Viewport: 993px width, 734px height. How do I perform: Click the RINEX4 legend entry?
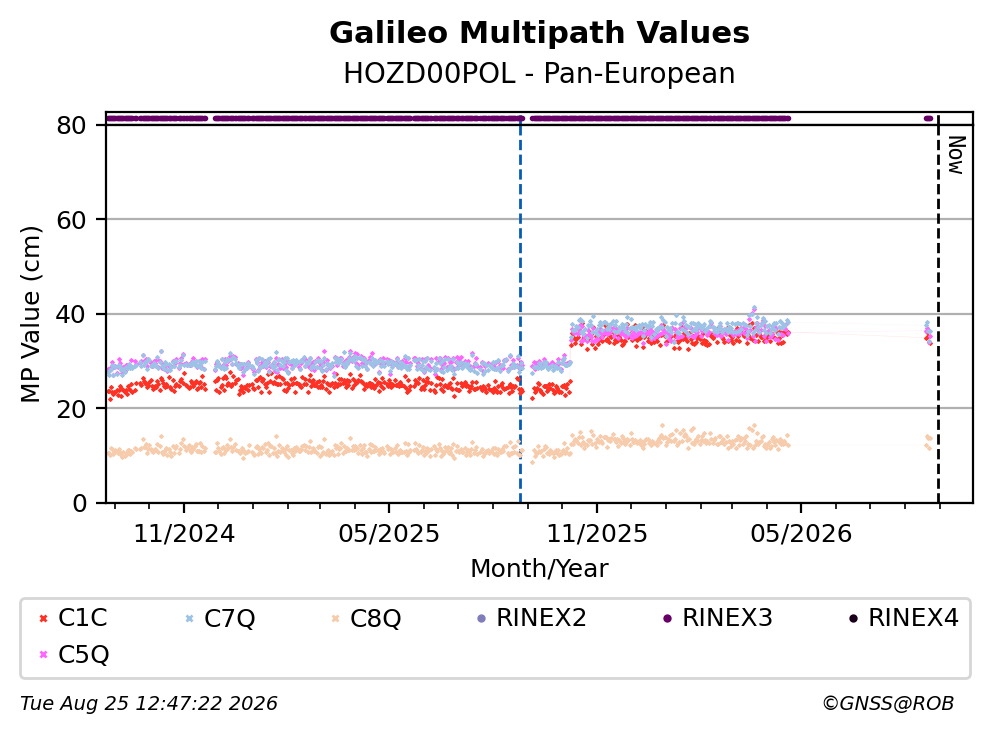coord(904,617)
